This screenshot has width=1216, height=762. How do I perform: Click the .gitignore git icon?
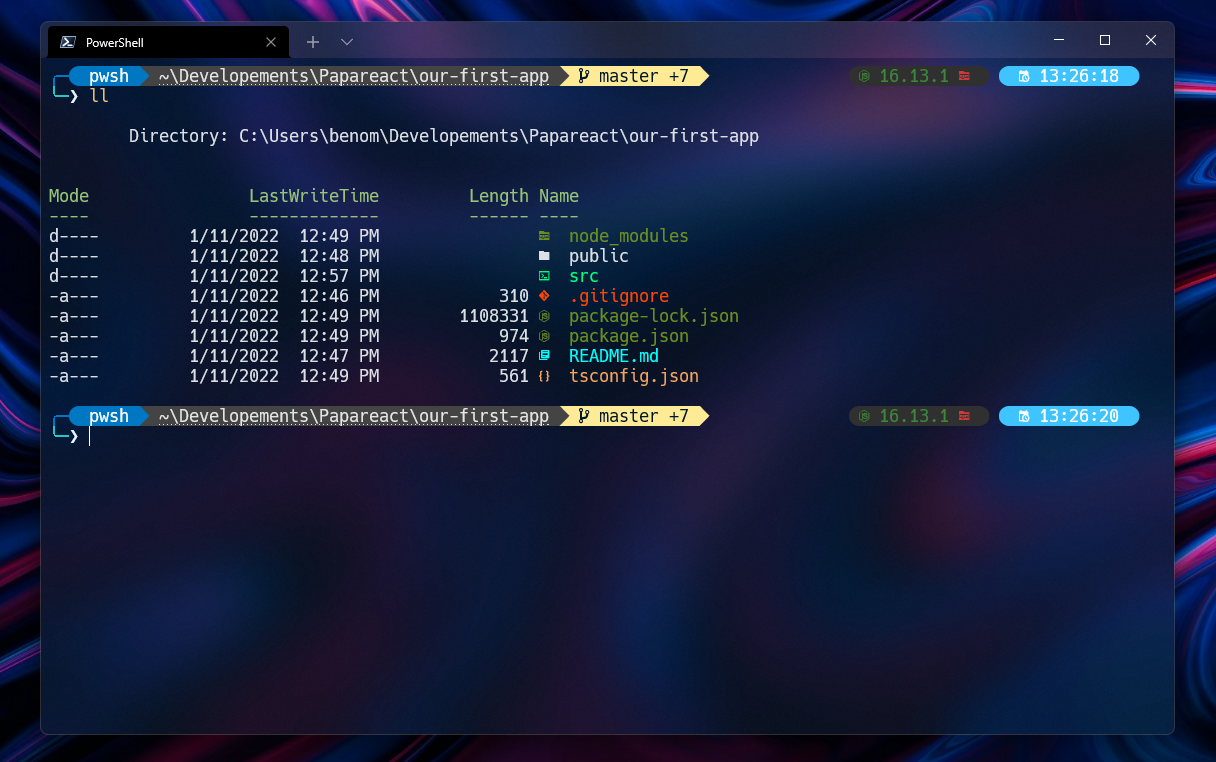click(x=544, y=296)
